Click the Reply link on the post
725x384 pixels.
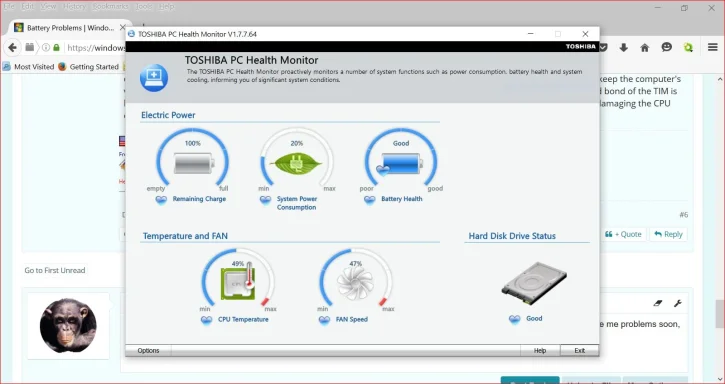668,234
